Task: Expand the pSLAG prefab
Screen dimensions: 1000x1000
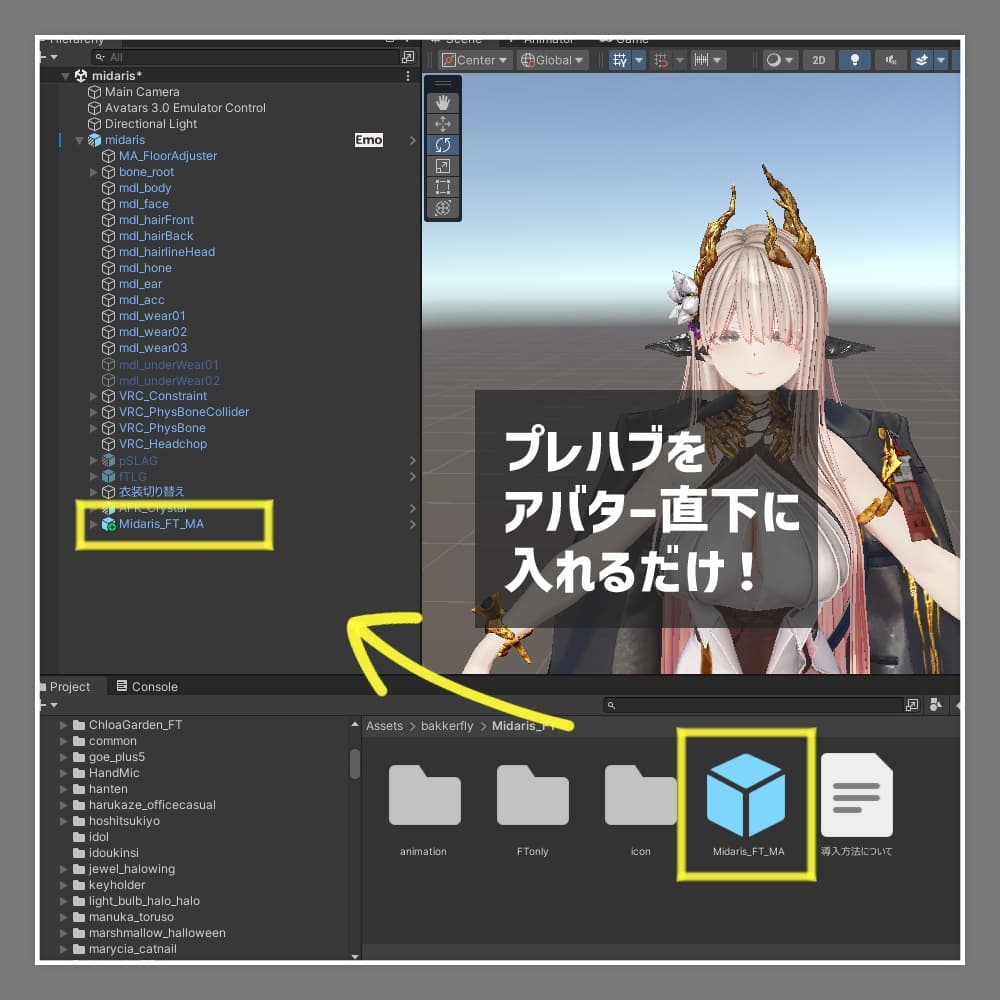Action: coord(93,460)
